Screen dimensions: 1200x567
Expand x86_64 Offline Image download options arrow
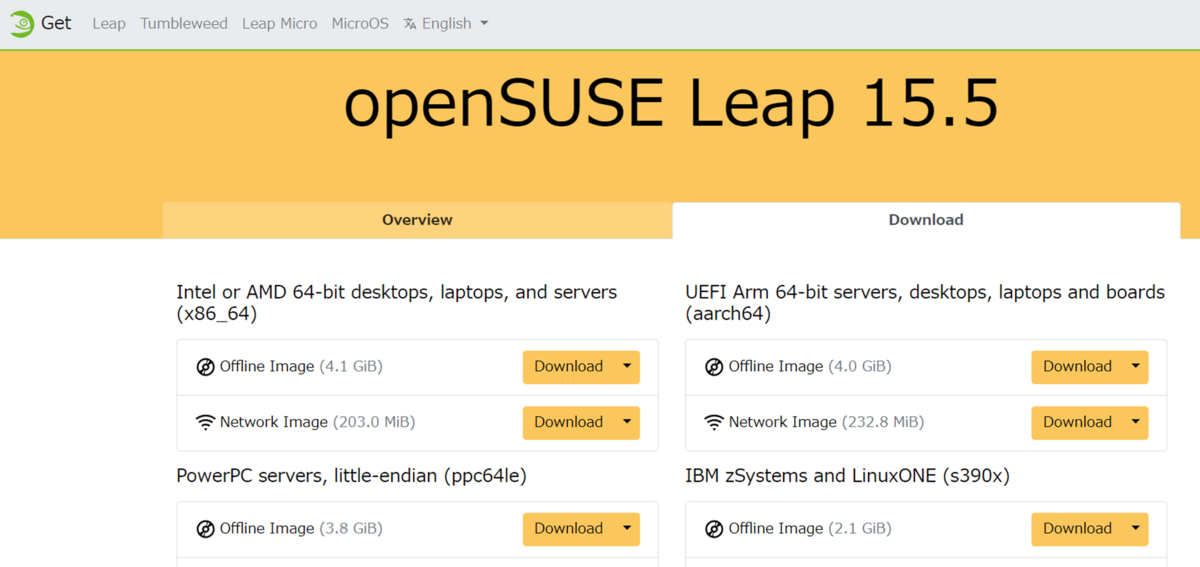coord(627,367)
